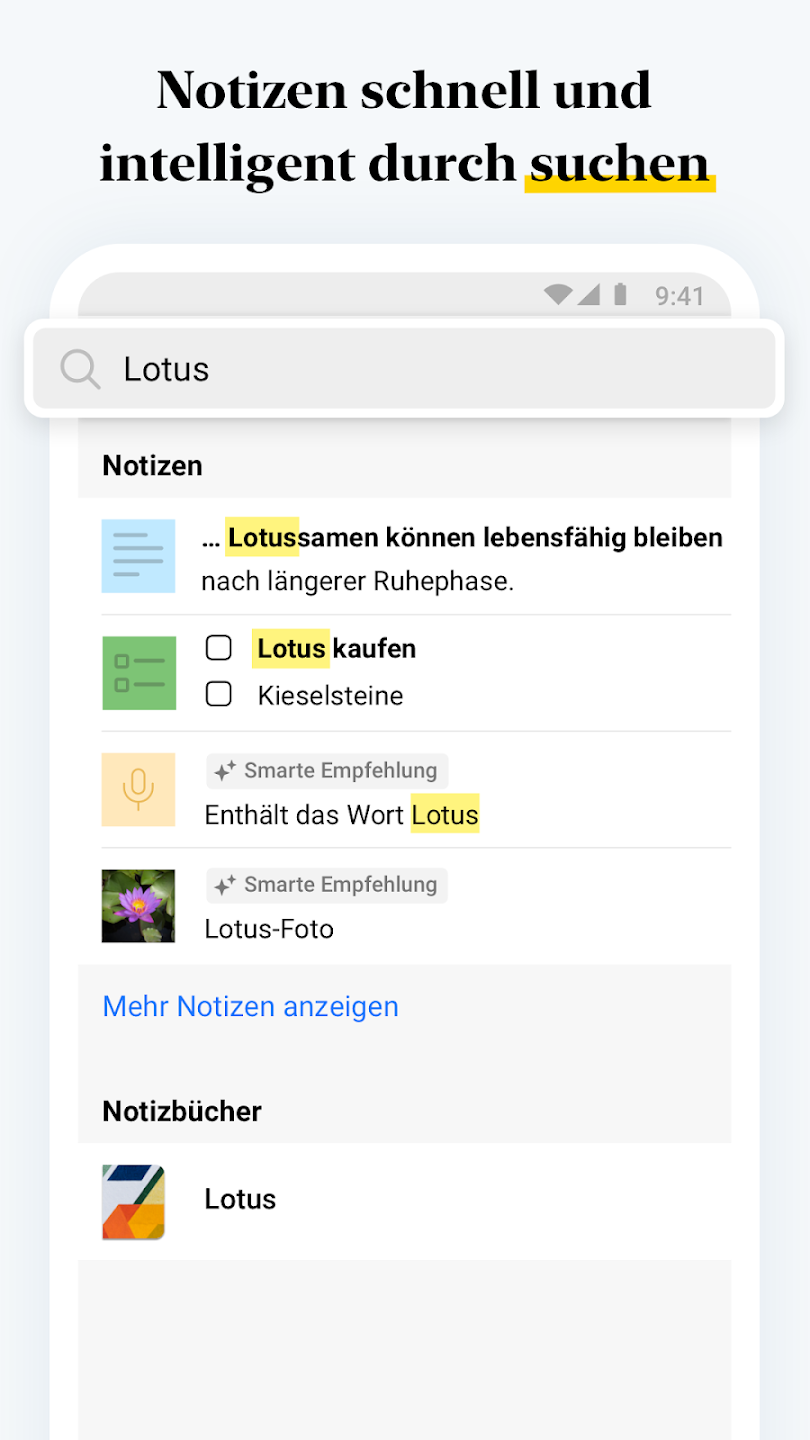
Task: Open the green checklist note icon
Action: pos(138,673)
